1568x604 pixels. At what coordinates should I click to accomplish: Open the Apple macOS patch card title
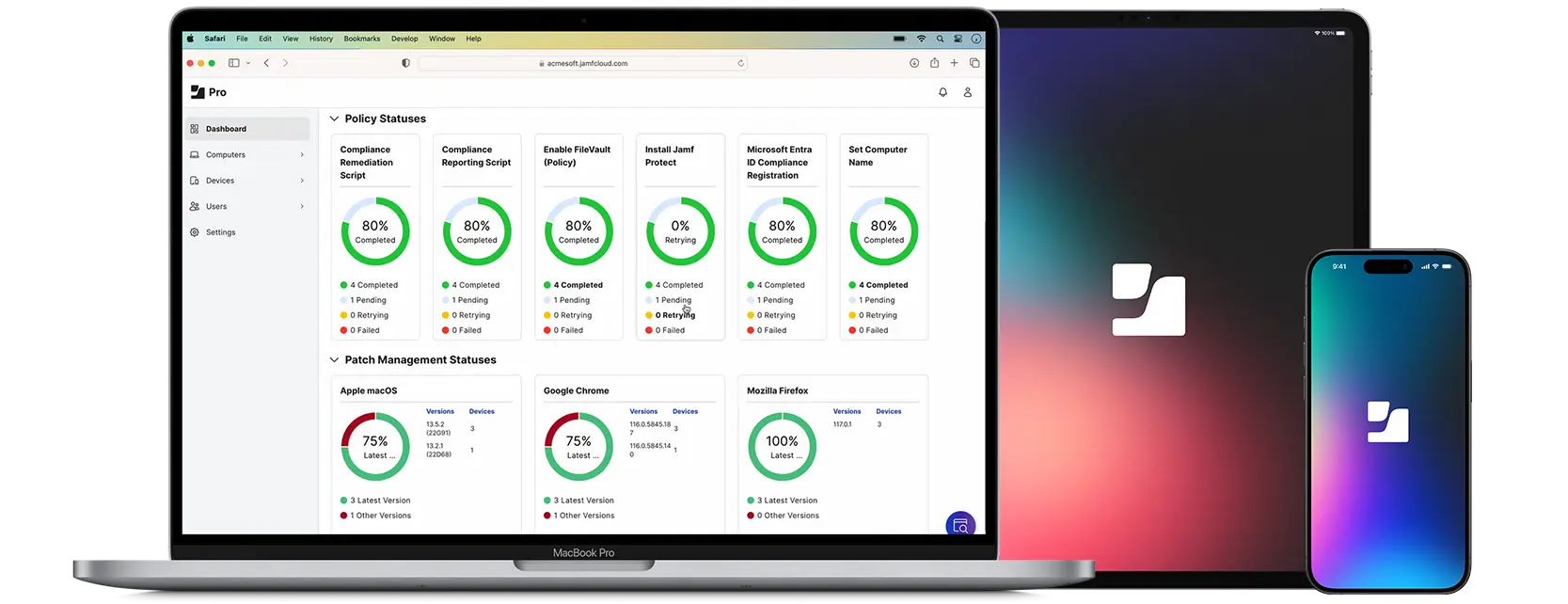pyautogui.click(x=369, y=390)
